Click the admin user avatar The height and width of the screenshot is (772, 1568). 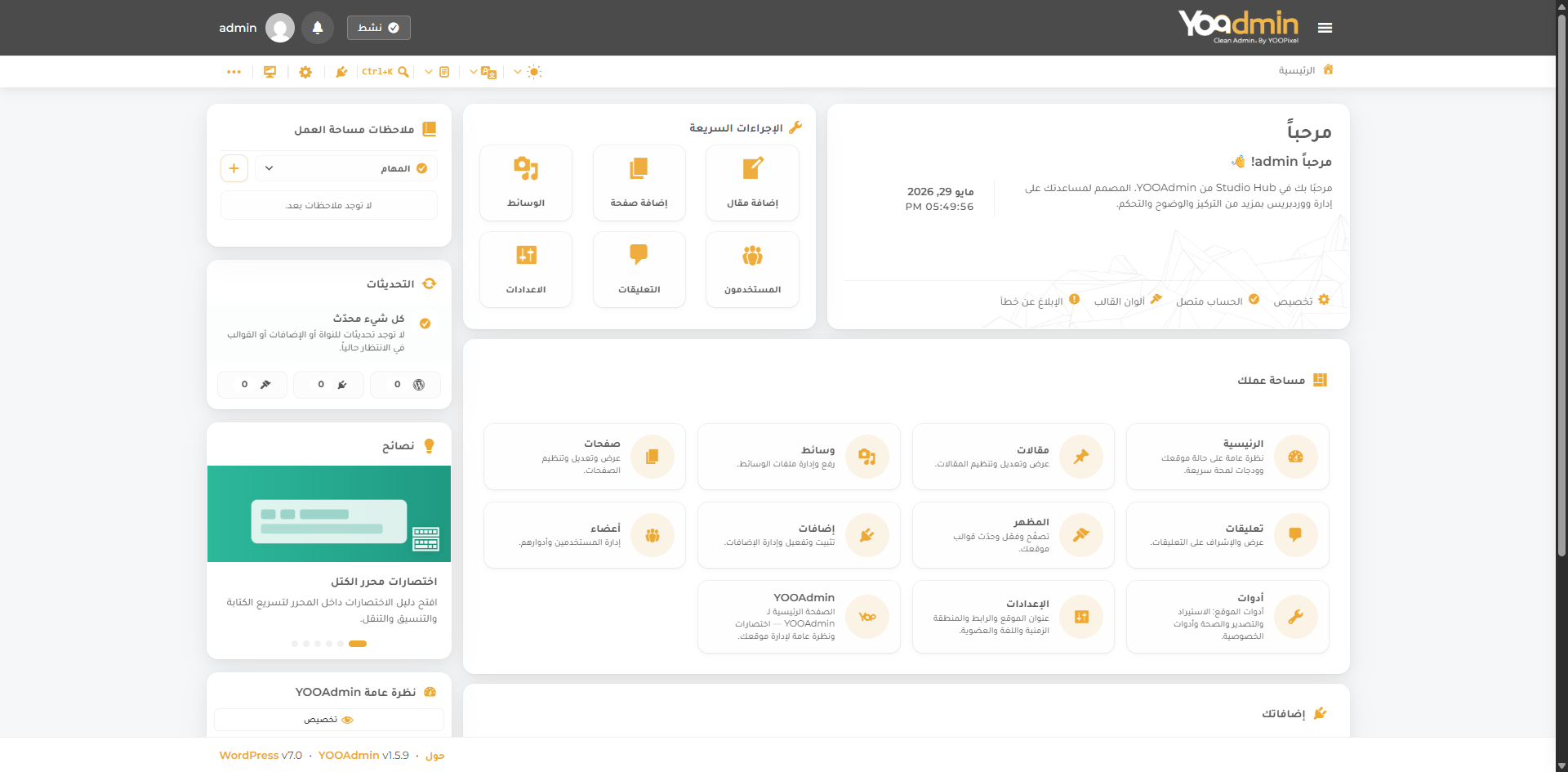point(280,28)
